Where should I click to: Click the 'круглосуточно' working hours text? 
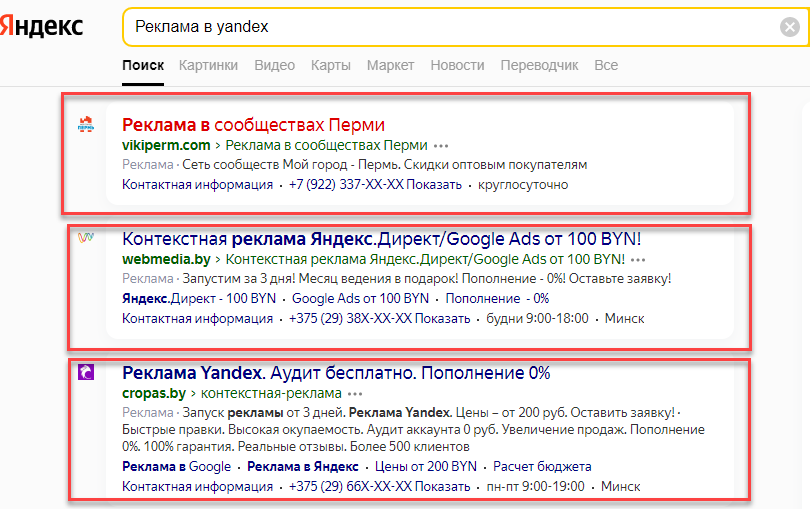coord(523,184)
